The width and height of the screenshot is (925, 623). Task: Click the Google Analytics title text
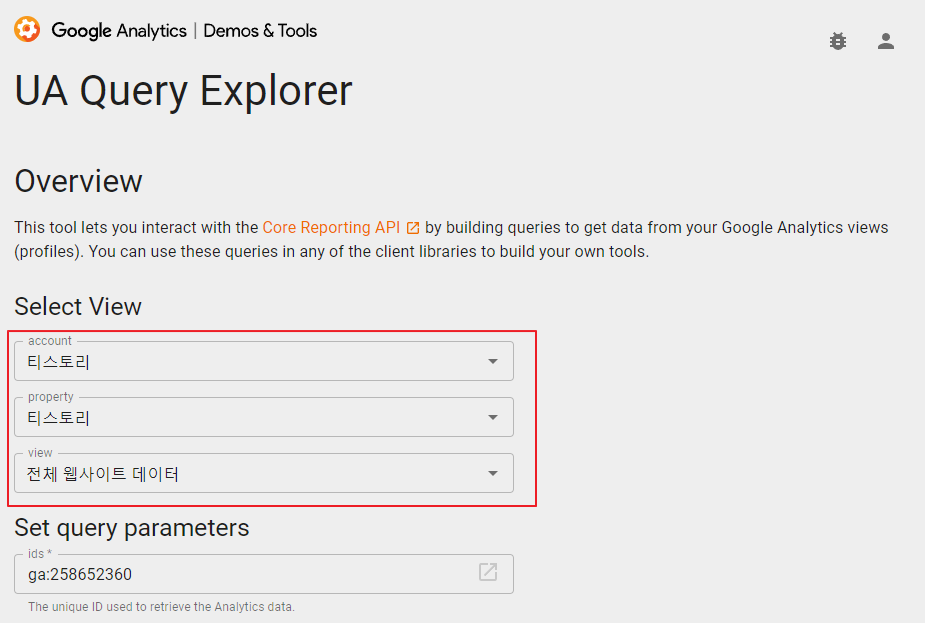pyautogui.click(x=119, y=31)
